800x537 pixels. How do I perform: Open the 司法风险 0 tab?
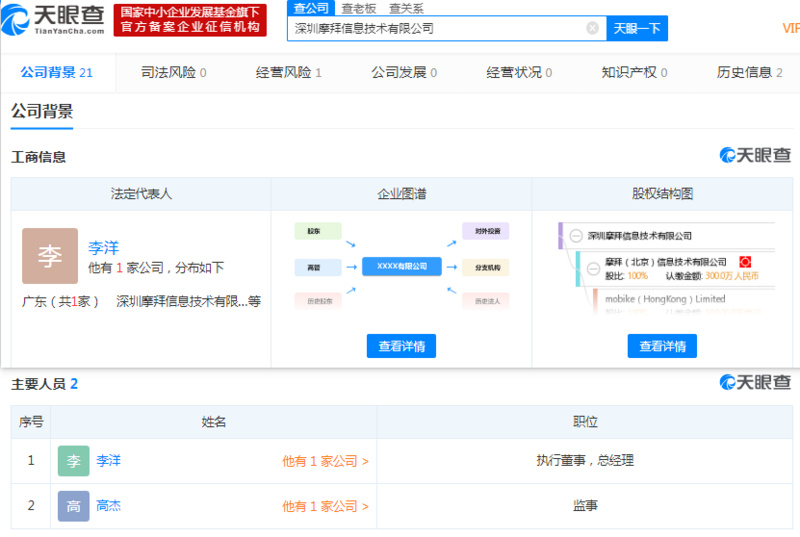click(x=173, y=72)
